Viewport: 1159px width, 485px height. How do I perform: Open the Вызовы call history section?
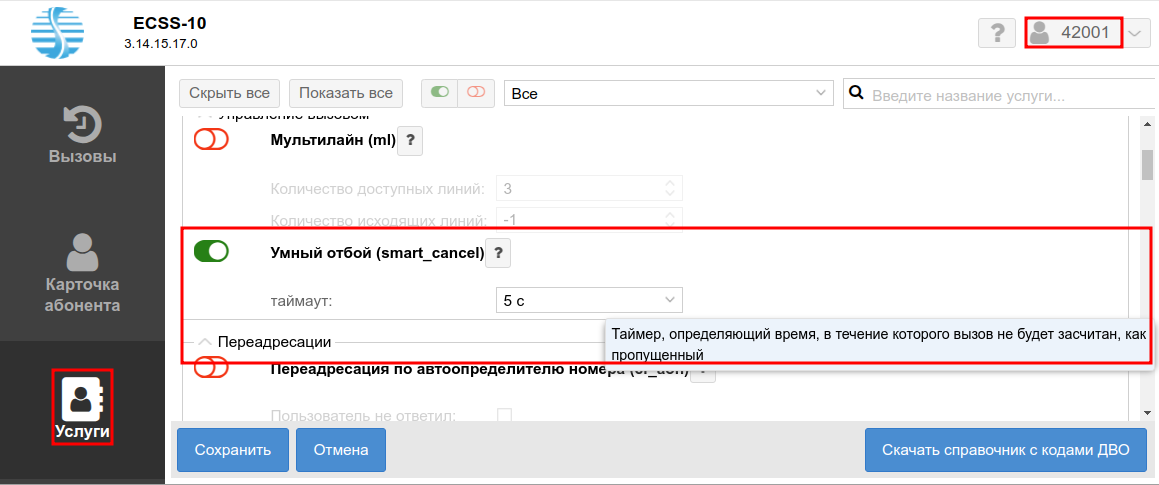pyautogui.click(x=82, y=135)
